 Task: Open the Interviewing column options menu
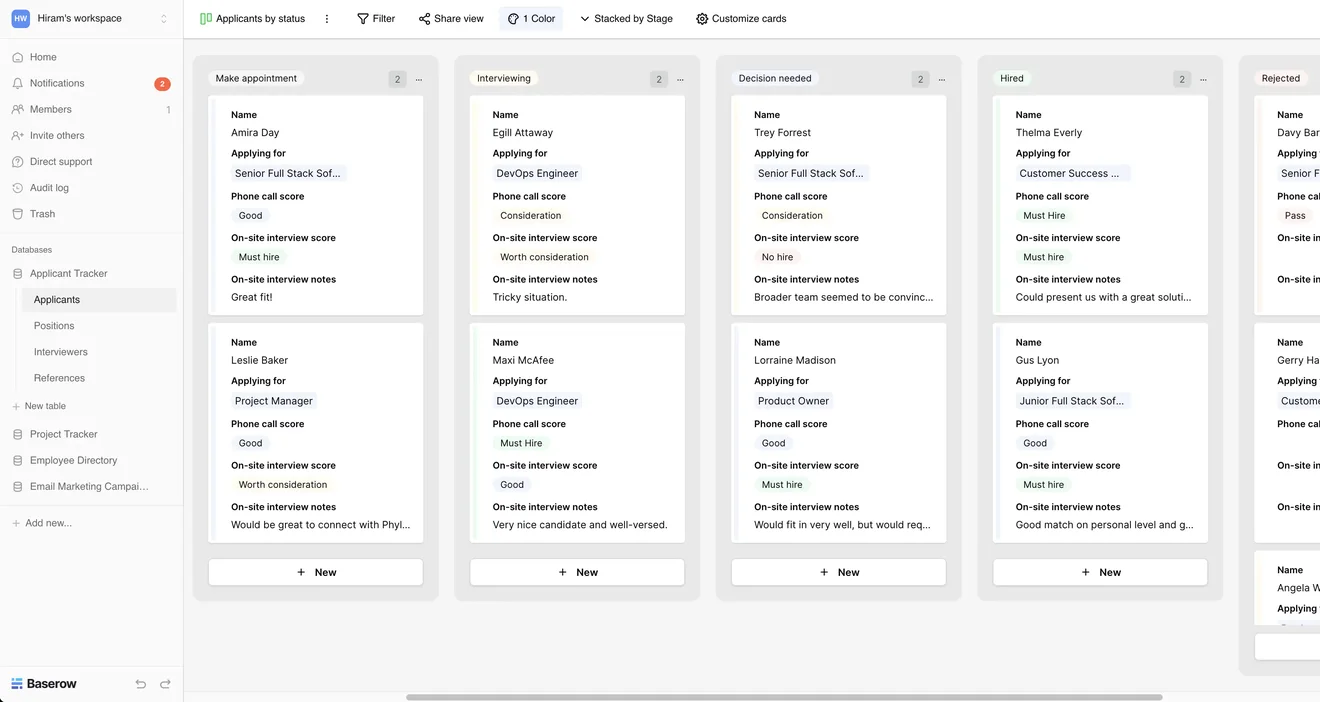click(x=680, y=79)
